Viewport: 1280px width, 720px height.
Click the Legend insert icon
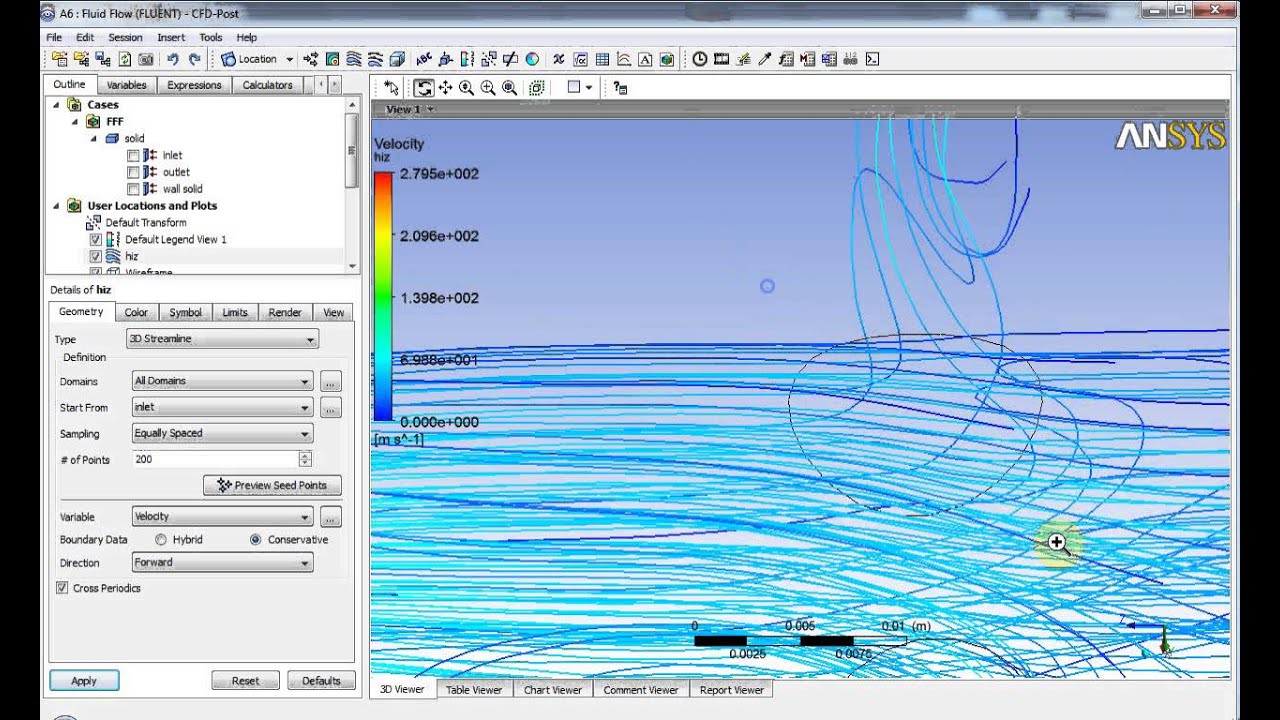(x=467, y=59)
